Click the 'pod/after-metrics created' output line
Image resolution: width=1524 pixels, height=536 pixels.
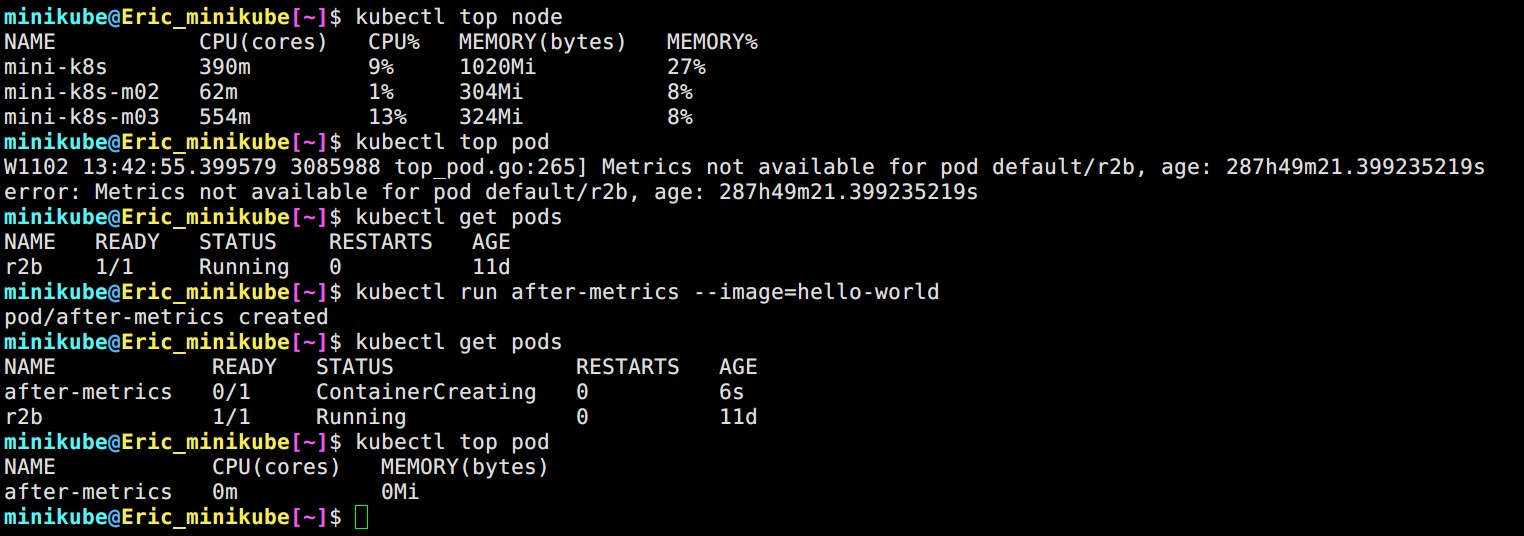(166, 317)
